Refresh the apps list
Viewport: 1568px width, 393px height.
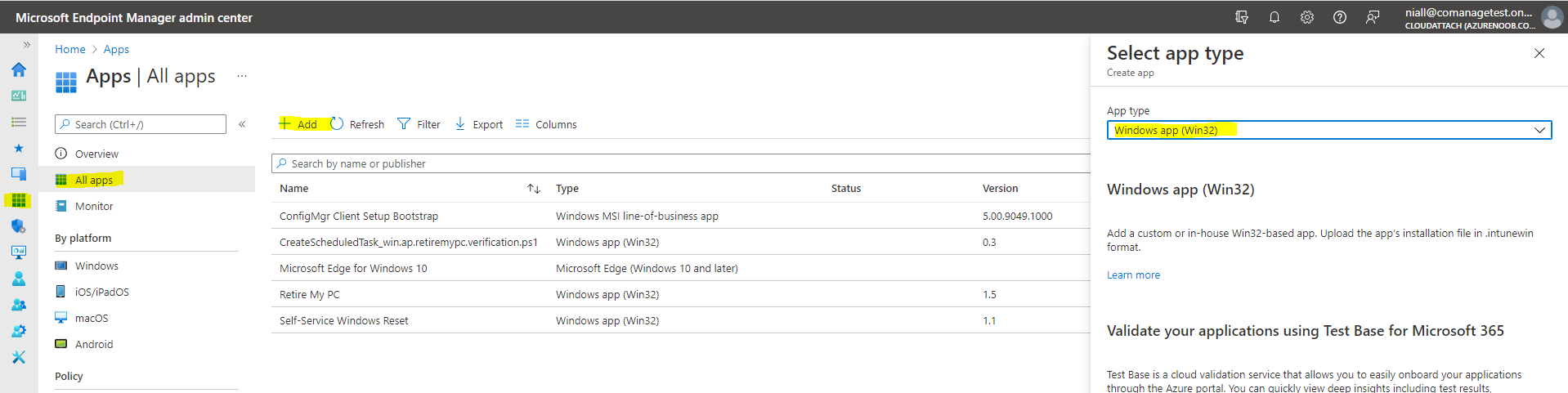357,124
